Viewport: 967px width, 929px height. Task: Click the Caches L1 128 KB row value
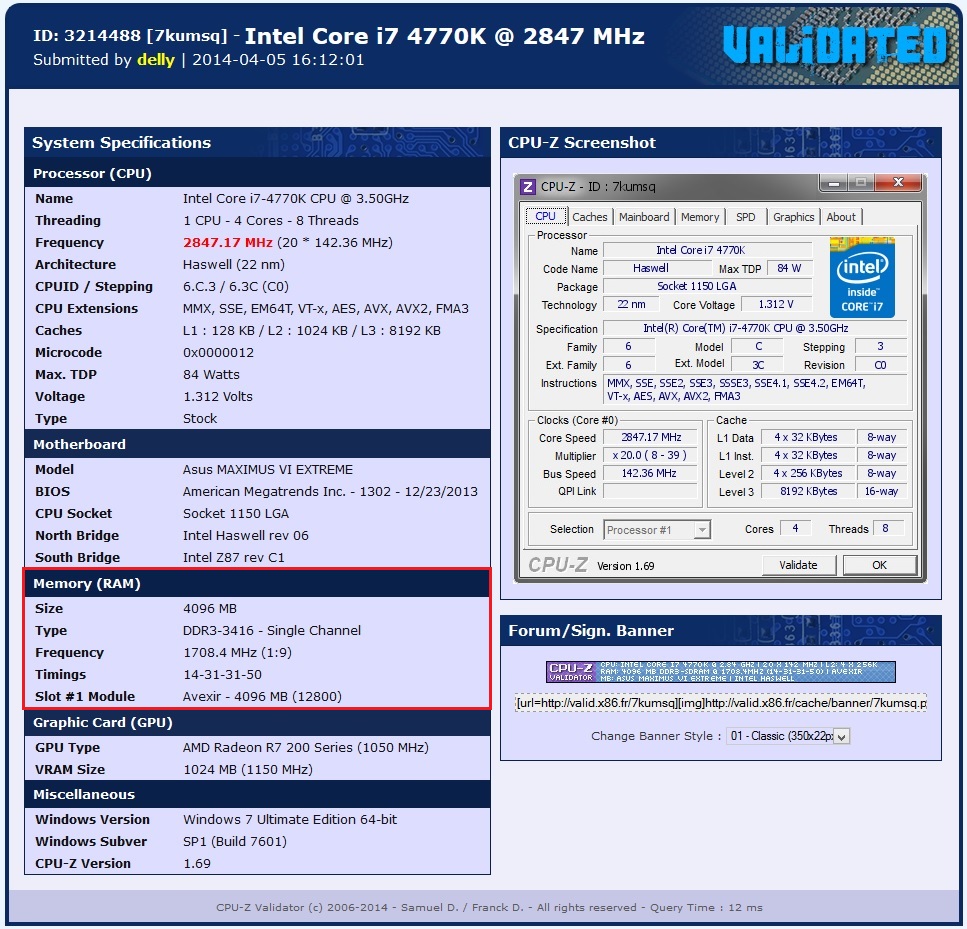[x=311, y=331]
